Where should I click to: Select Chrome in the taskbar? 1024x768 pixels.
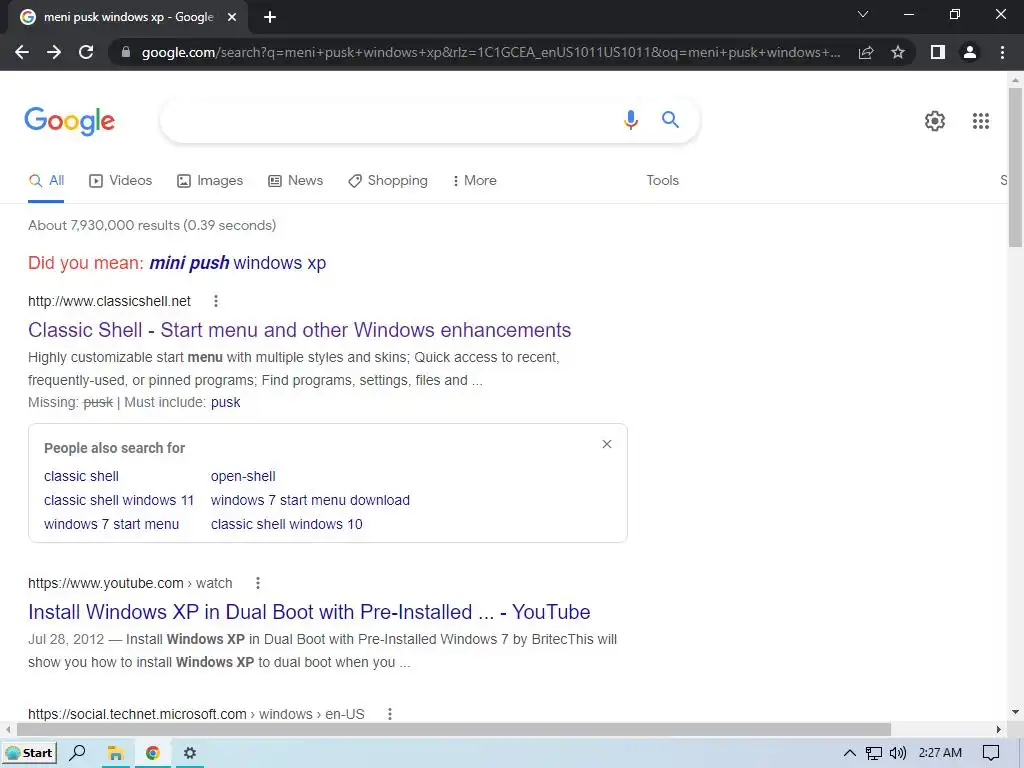coord(153,753)
